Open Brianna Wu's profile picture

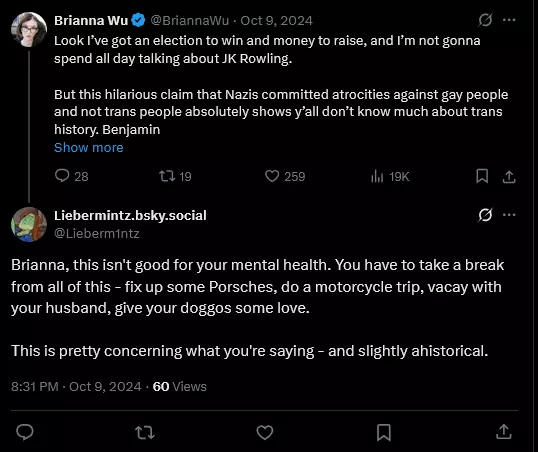click(x=29, y=29)
